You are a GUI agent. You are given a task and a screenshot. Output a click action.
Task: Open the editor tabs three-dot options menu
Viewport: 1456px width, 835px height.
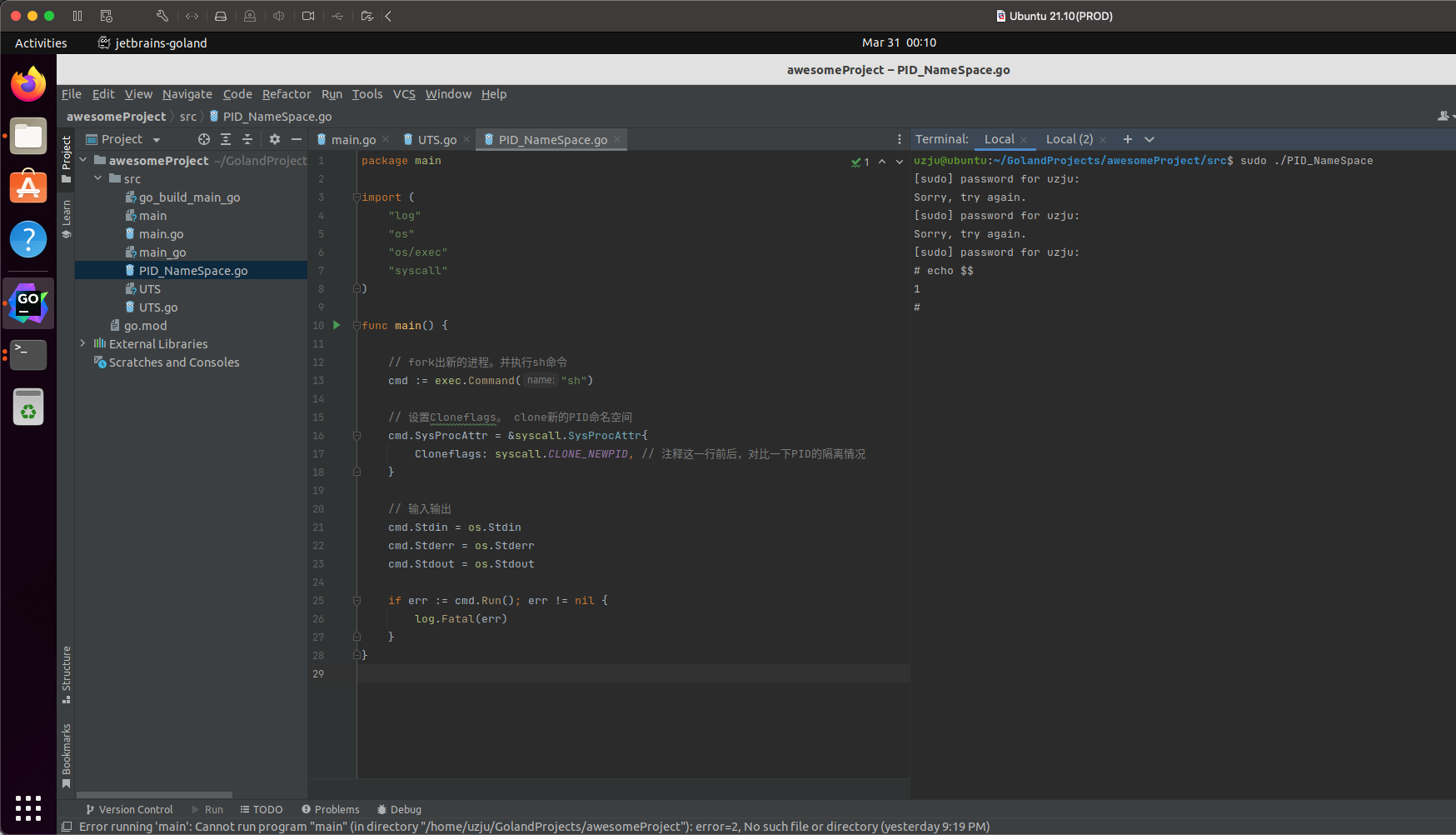[899, 139]
